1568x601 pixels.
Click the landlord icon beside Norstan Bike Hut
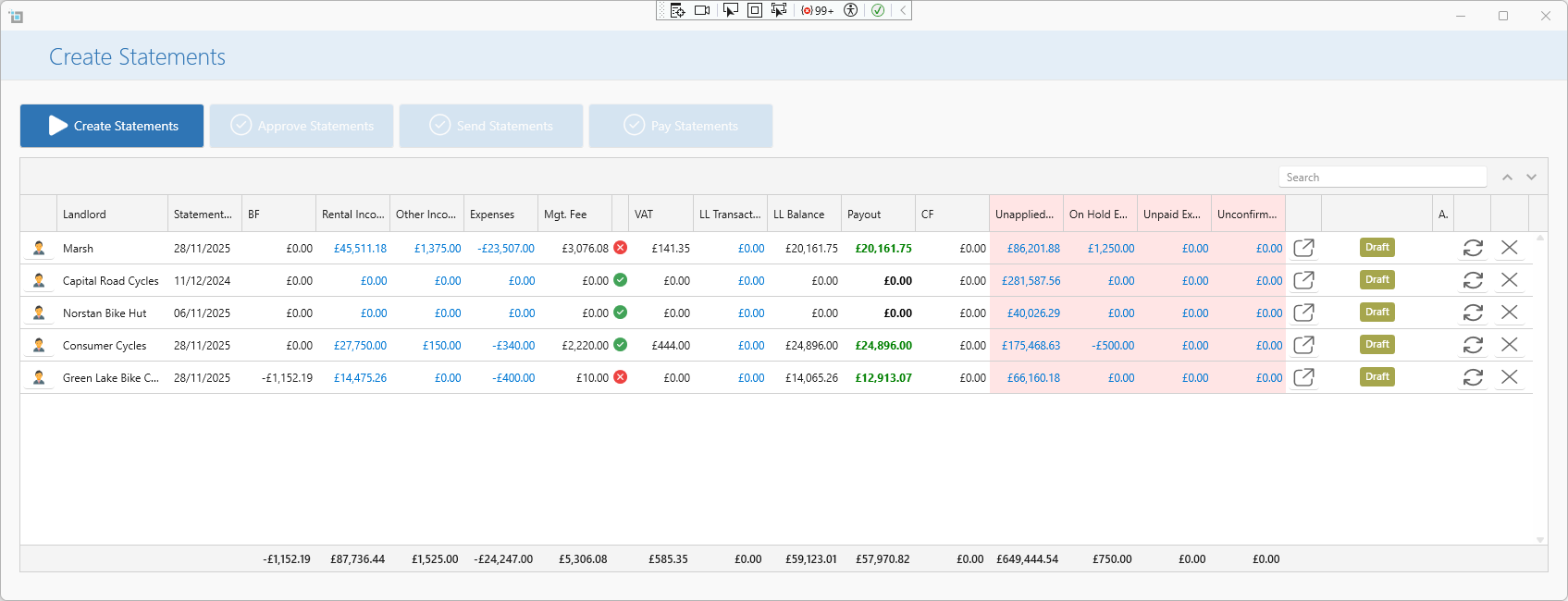(39, 313)
